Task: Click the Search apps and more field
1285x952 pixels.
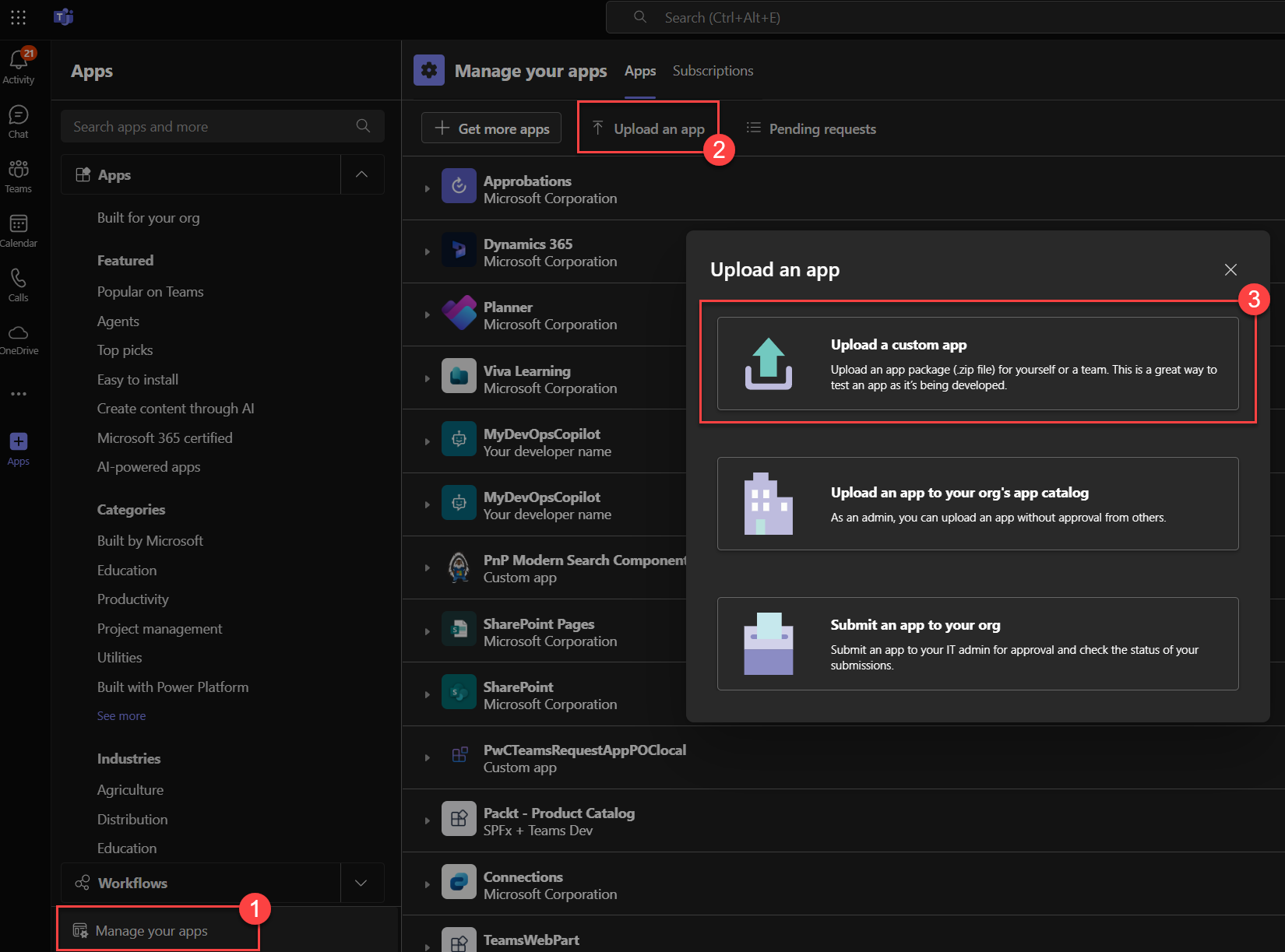Action: [x=223, y=126]
